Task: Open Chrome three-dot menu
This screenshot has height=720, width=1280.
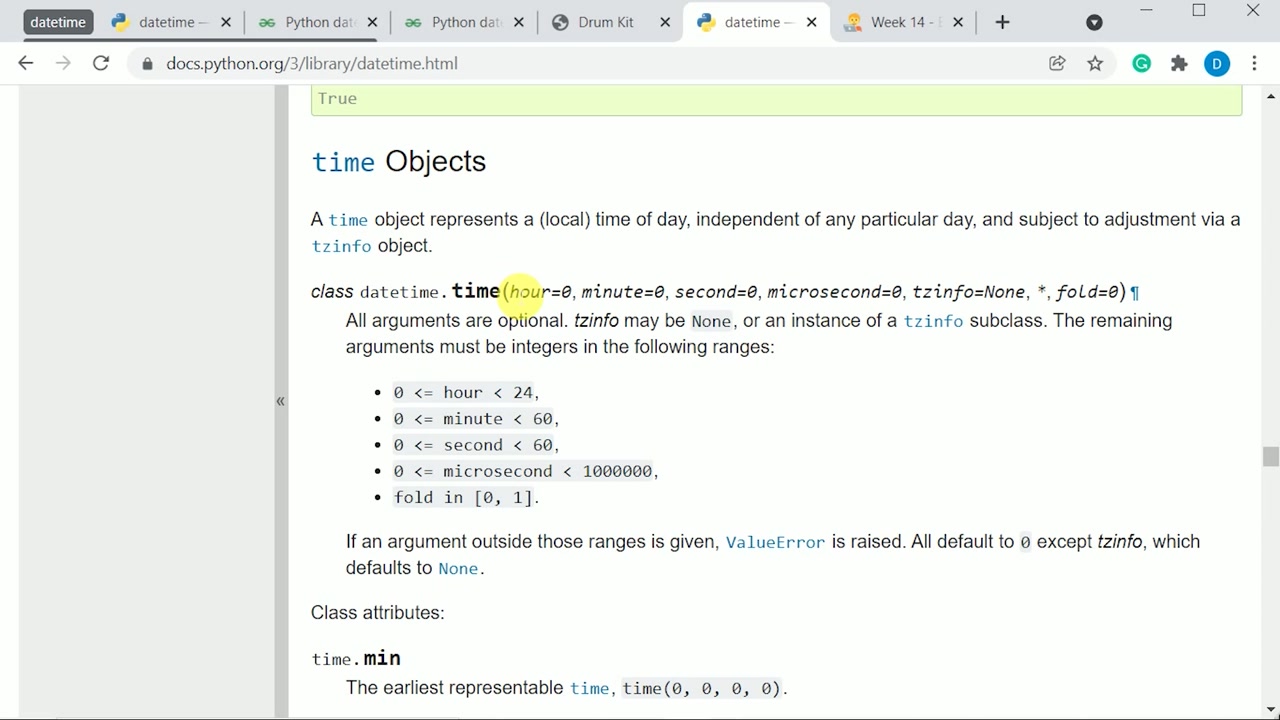Action: (1254, 64)
